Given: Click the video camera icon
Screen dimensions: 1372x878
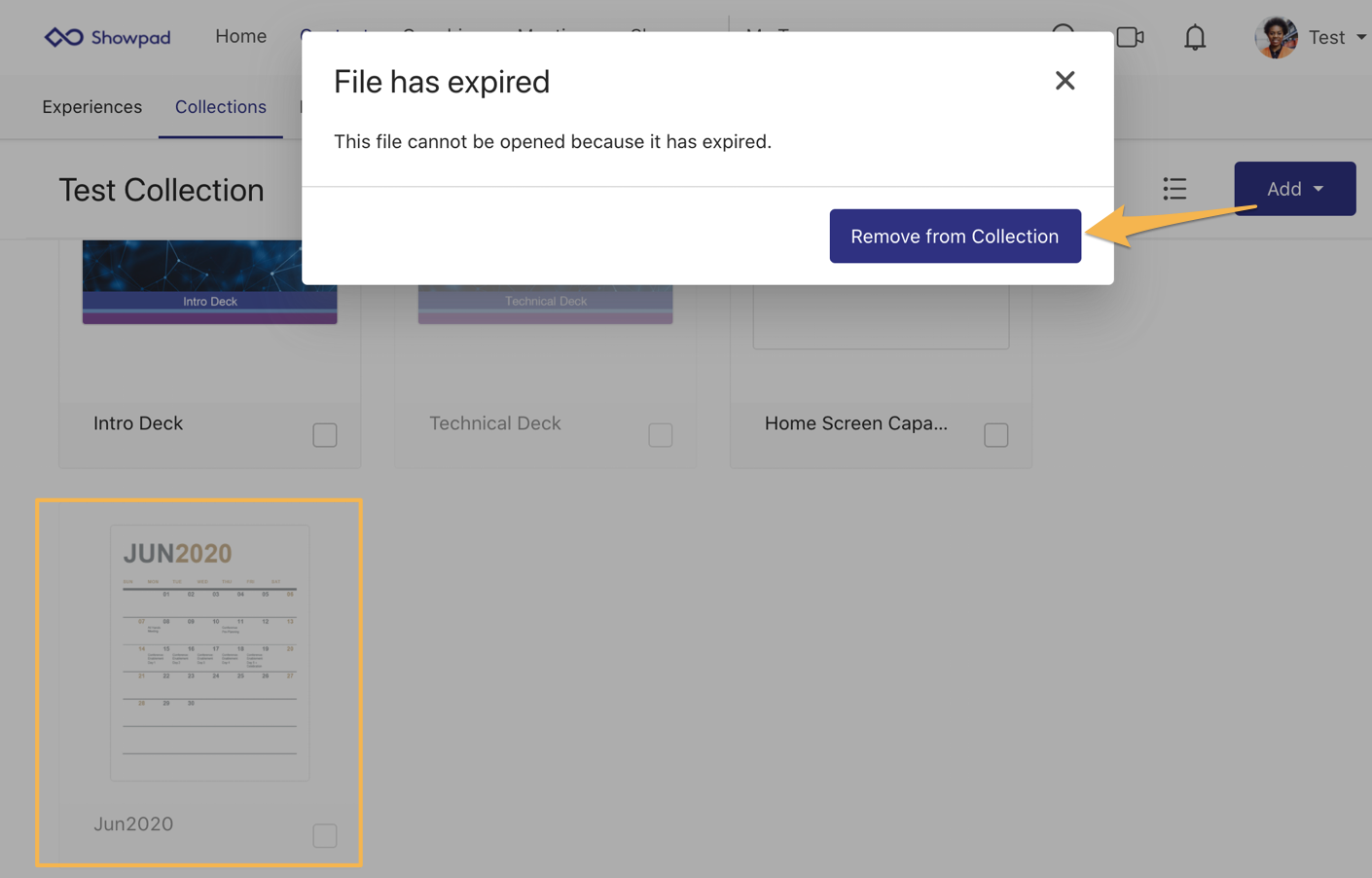Looking at the screenshot, I should (x=1129, y=38).
